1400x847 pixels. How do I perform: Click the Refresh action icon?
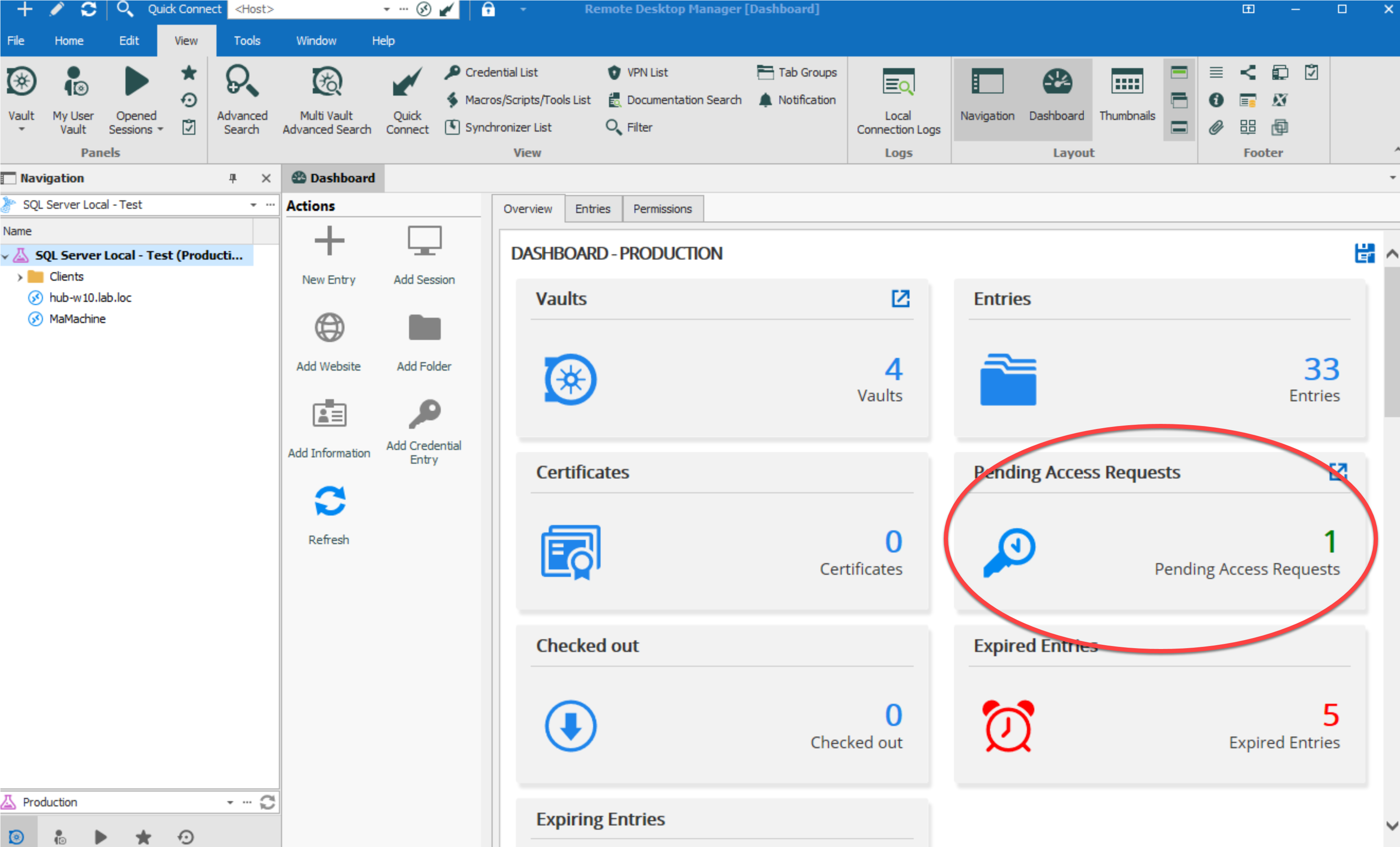pos(329,502)
